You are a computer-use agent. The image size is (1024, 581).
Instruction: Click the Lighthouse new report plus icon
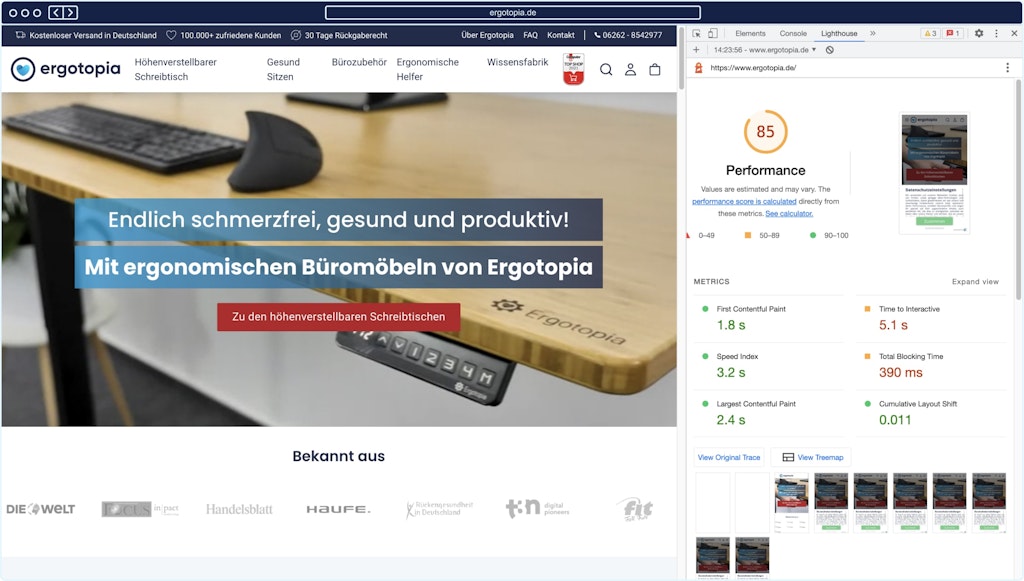696,50
